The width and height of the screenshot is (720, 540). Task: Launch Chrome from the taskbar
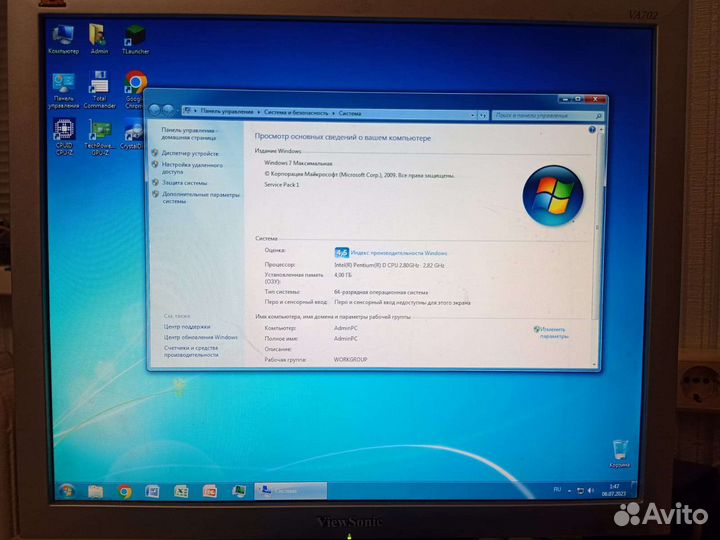(124, 492)
